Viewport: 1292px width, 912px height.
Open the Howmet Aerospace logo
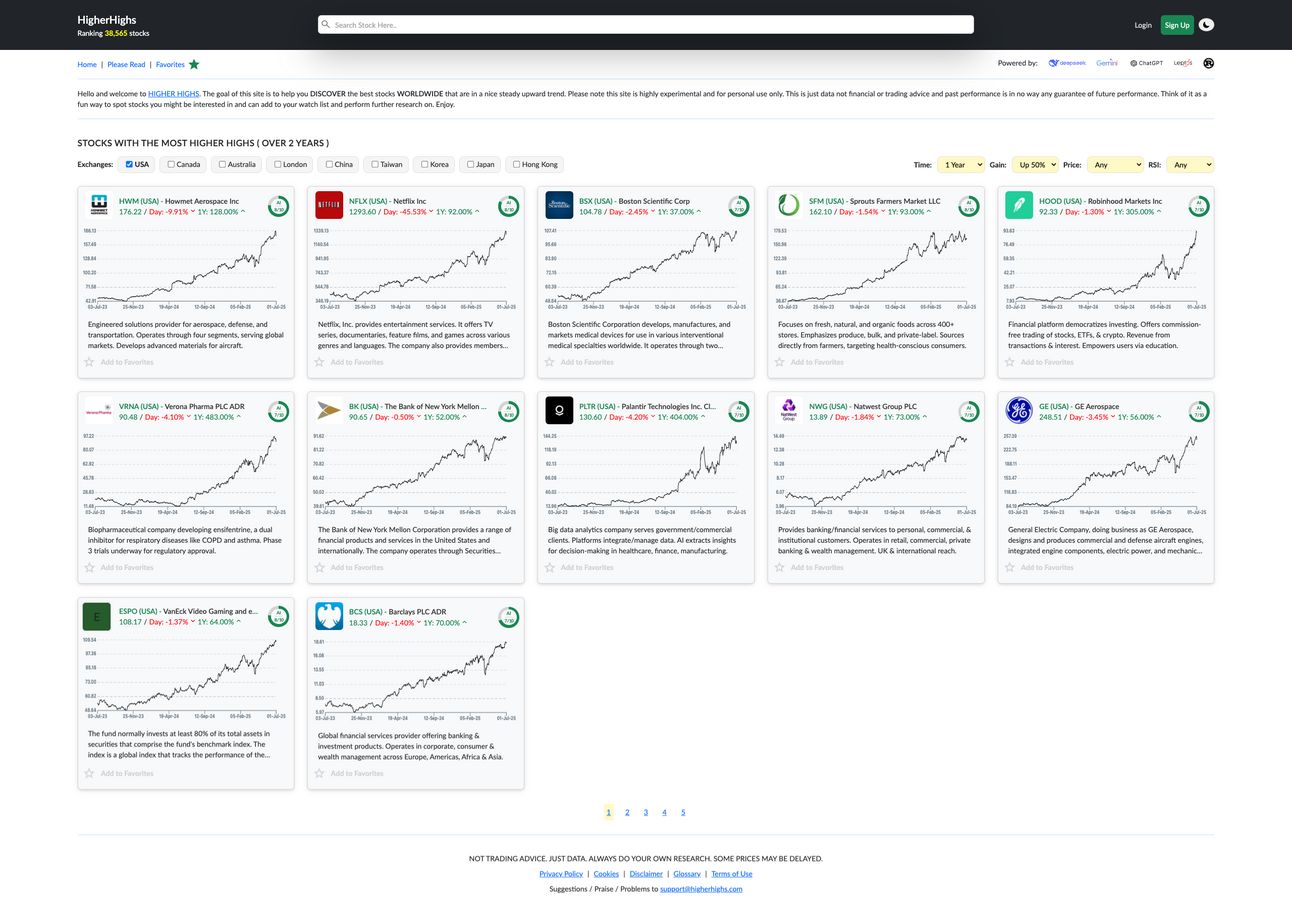[x=99, y=205]
